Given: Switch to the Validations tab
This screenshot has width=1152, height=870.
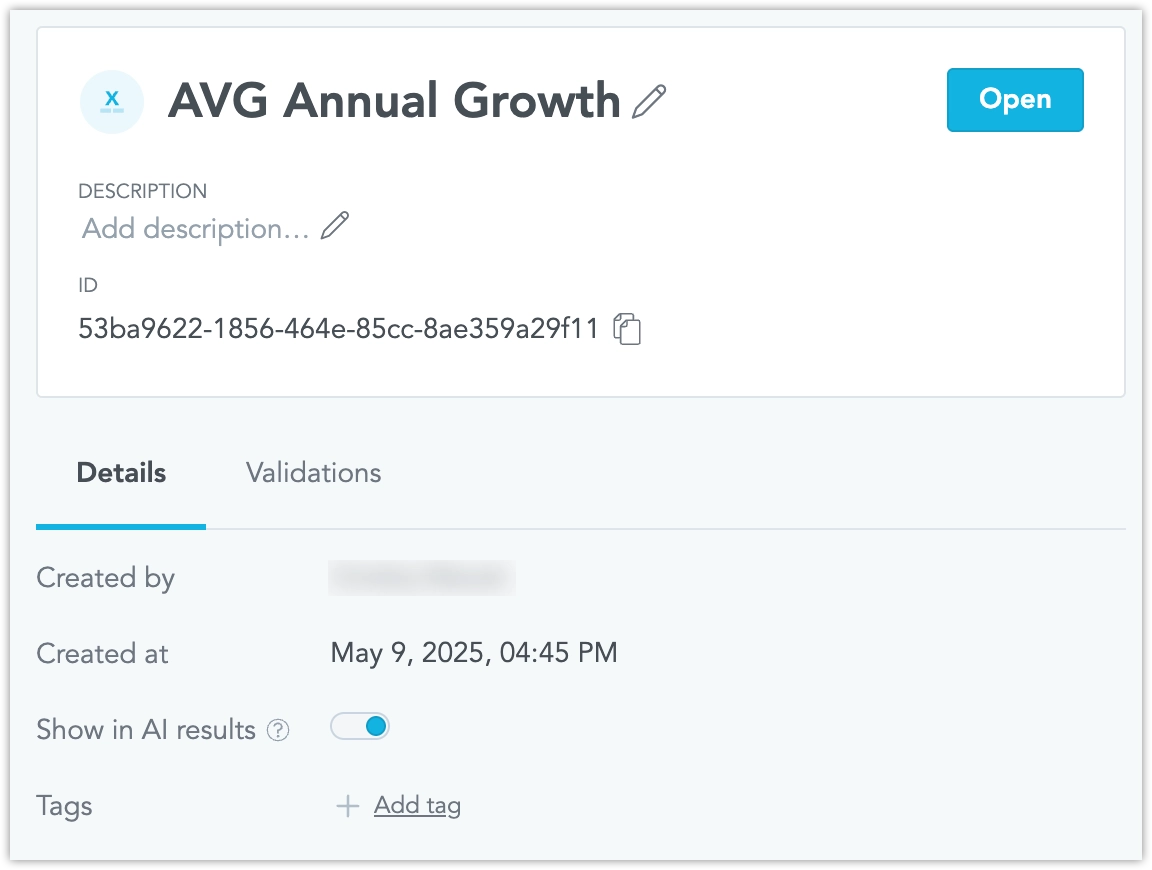Looking at the screenshot, I should (313, 473).
